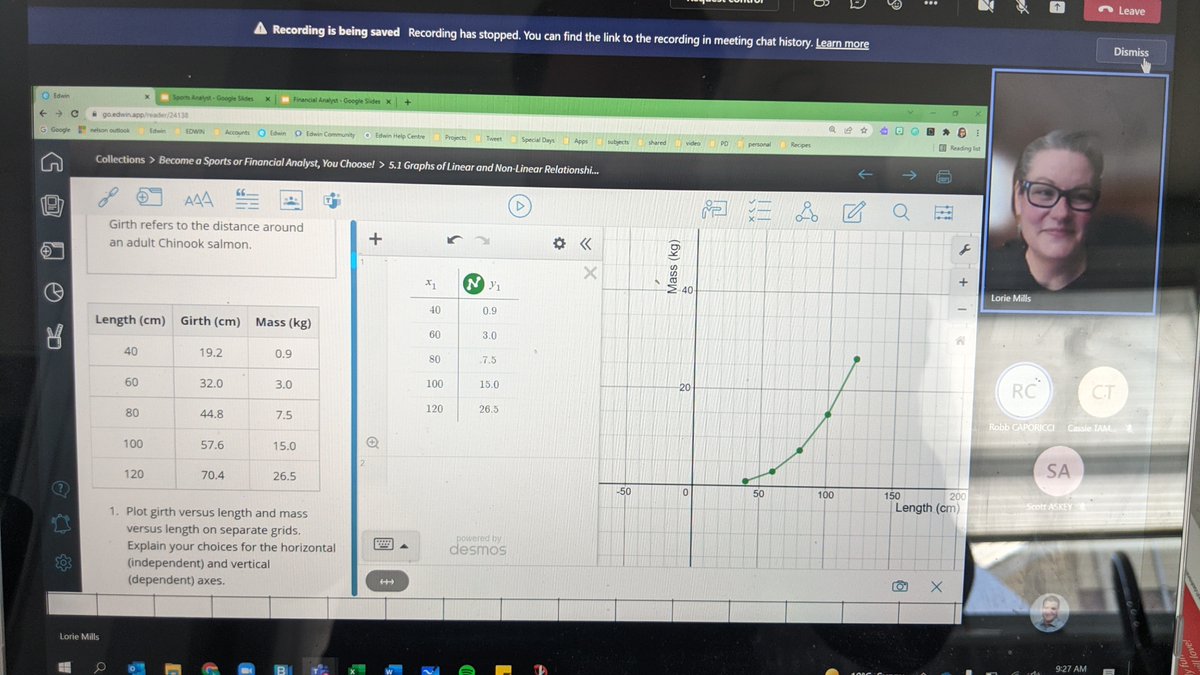Click the Spotify icon in Windows taskbar
The image size is (1200, 675).
pyautogui.click(x=467, y=670)
